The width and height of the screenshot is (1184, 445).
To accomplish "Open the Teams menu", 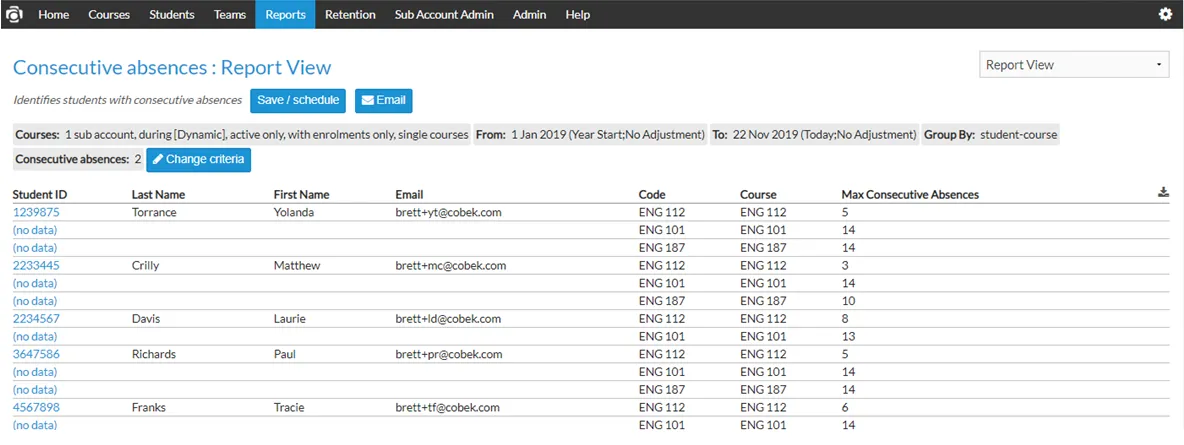I will 230,14.
